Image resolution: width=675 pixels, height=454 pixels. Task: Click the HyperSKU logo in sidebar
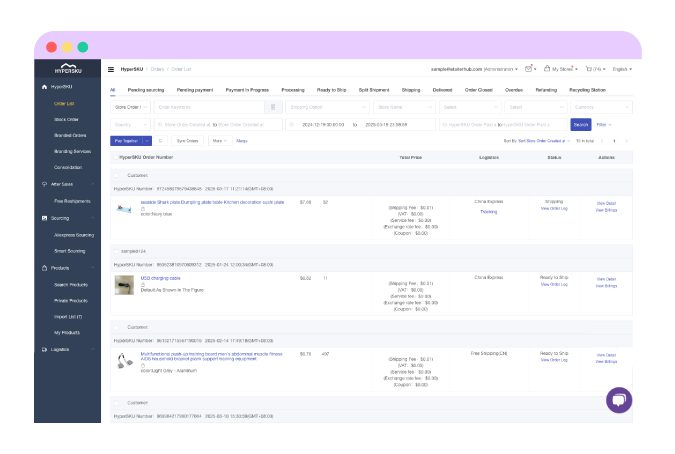(69, 68)
